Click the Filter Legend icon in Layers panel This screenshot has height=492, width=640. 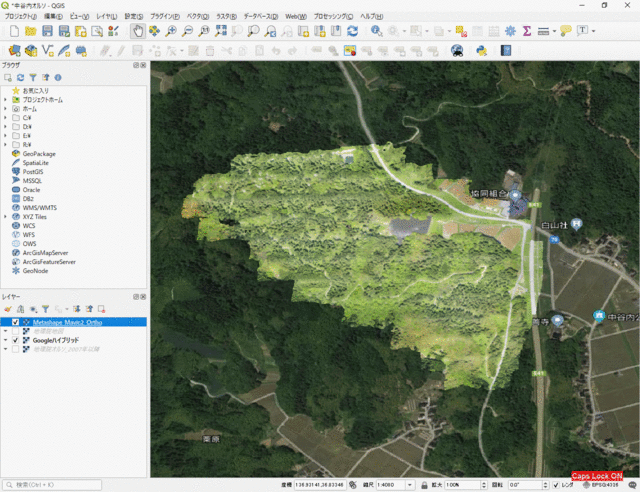pyautogui.click(x=46, y=309)
